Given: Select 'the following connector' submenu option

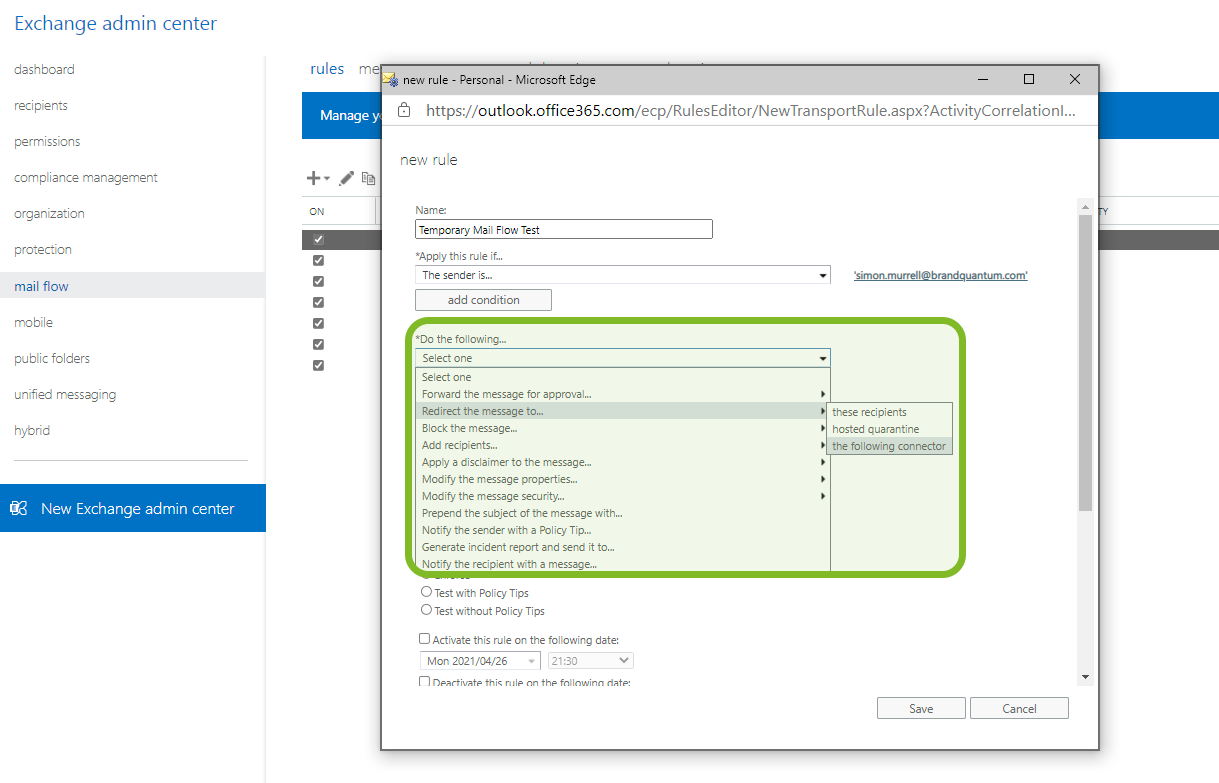Looking at the screenshot, I should point(890,446).
